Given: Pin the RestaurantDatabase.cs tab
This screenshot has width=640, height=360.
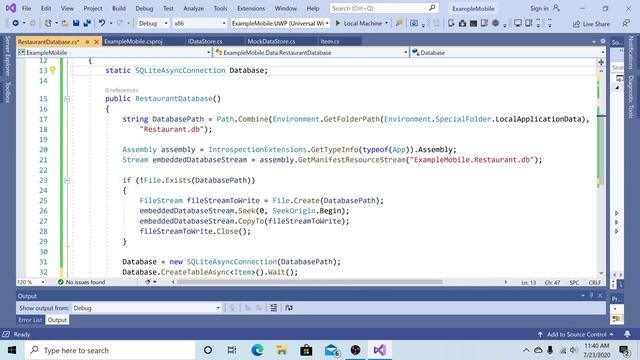Looking at the screenshot, I should pyautogui.click(x=87, y=42).
